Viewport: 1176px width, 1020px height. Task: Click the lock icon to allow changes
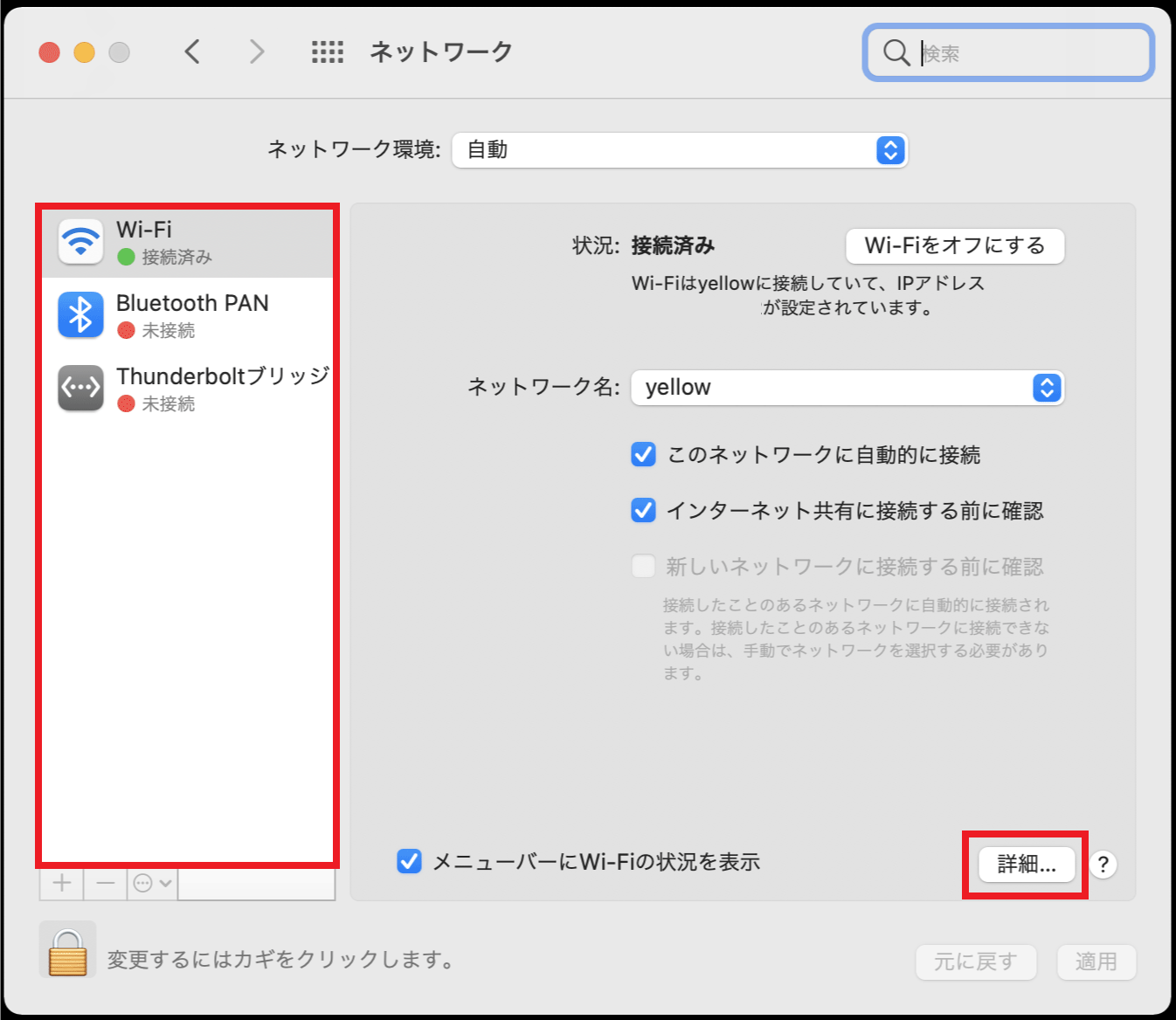click(x=67, y=950)
